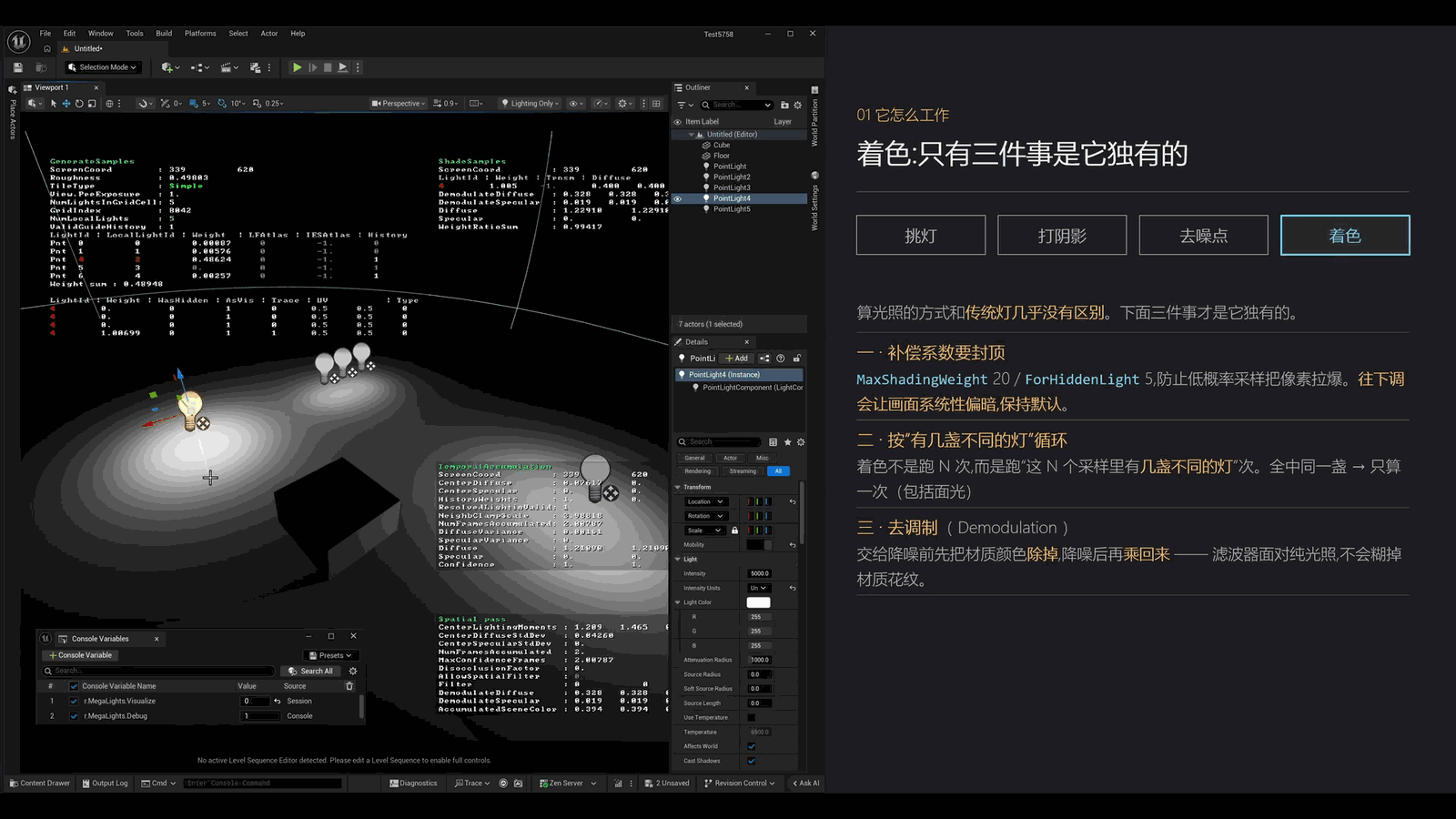Click the Stop simulation square button
Screen dimensions: 1456x819
point(328,67)
